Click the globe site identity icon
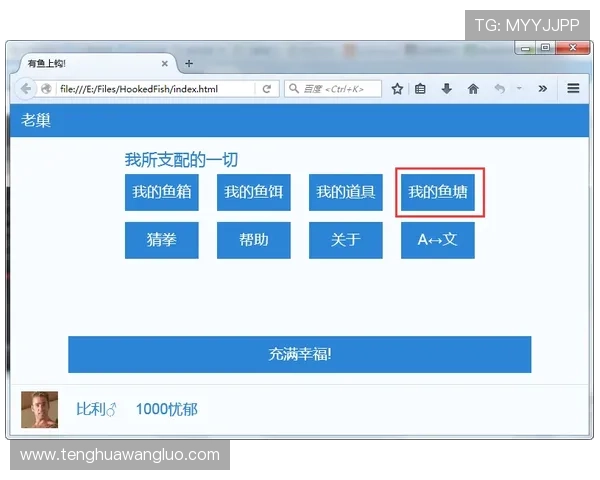This screenshot has width=600, height=480. coord(46,89)
